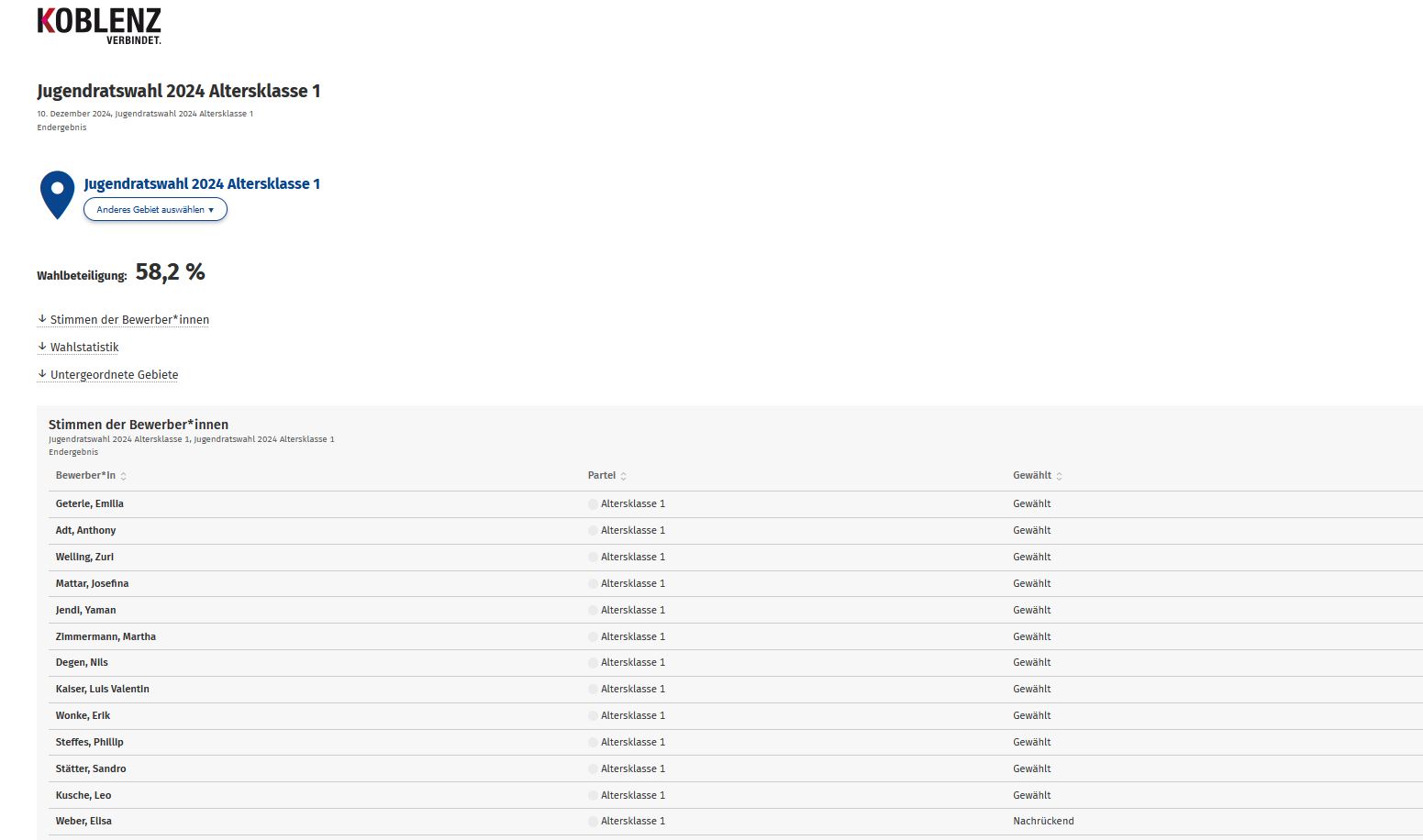Click party color dot beside Geterle, Emilia

(593, 504)
